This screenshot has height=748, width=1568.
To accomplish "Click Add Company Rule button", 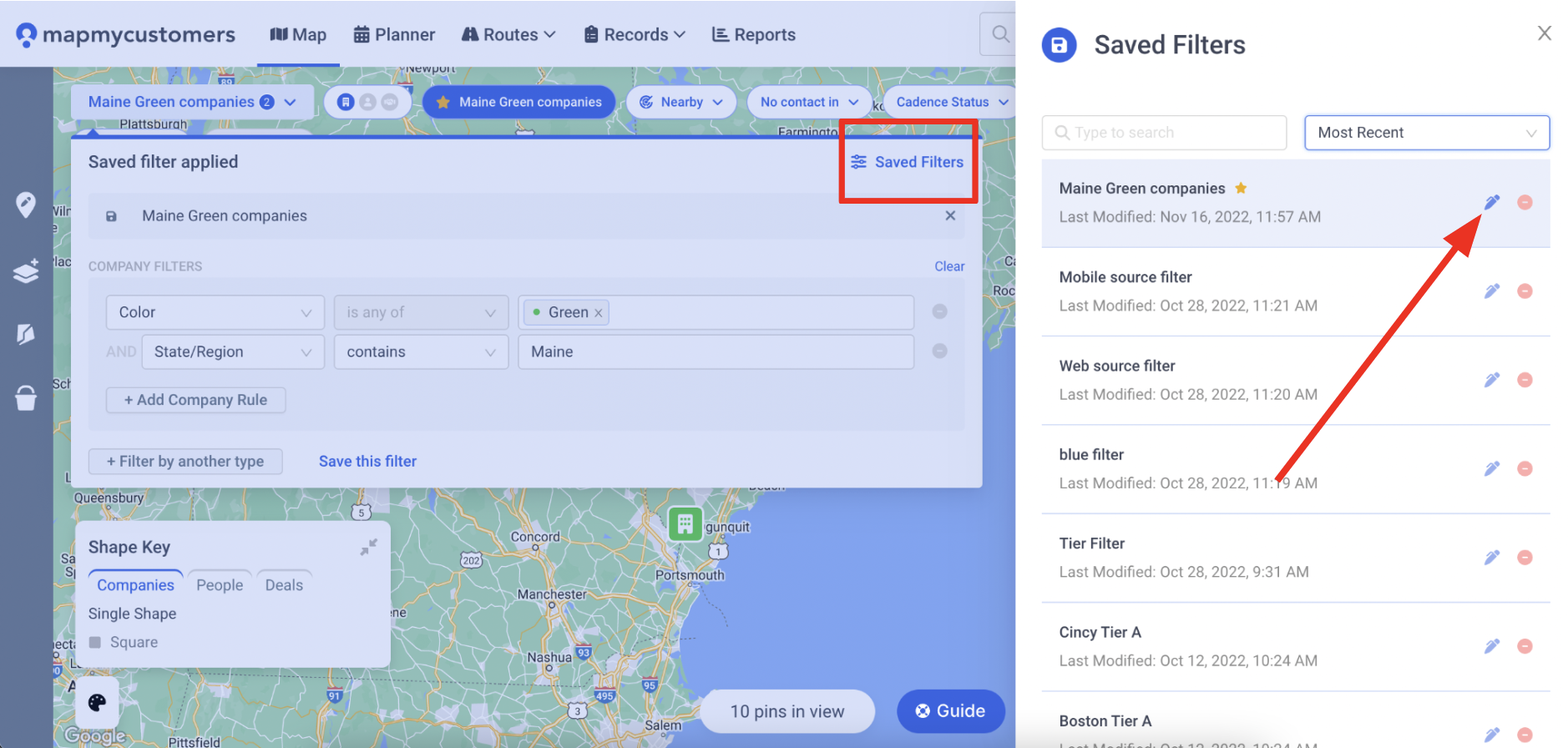I will click(x=196, y=400).
